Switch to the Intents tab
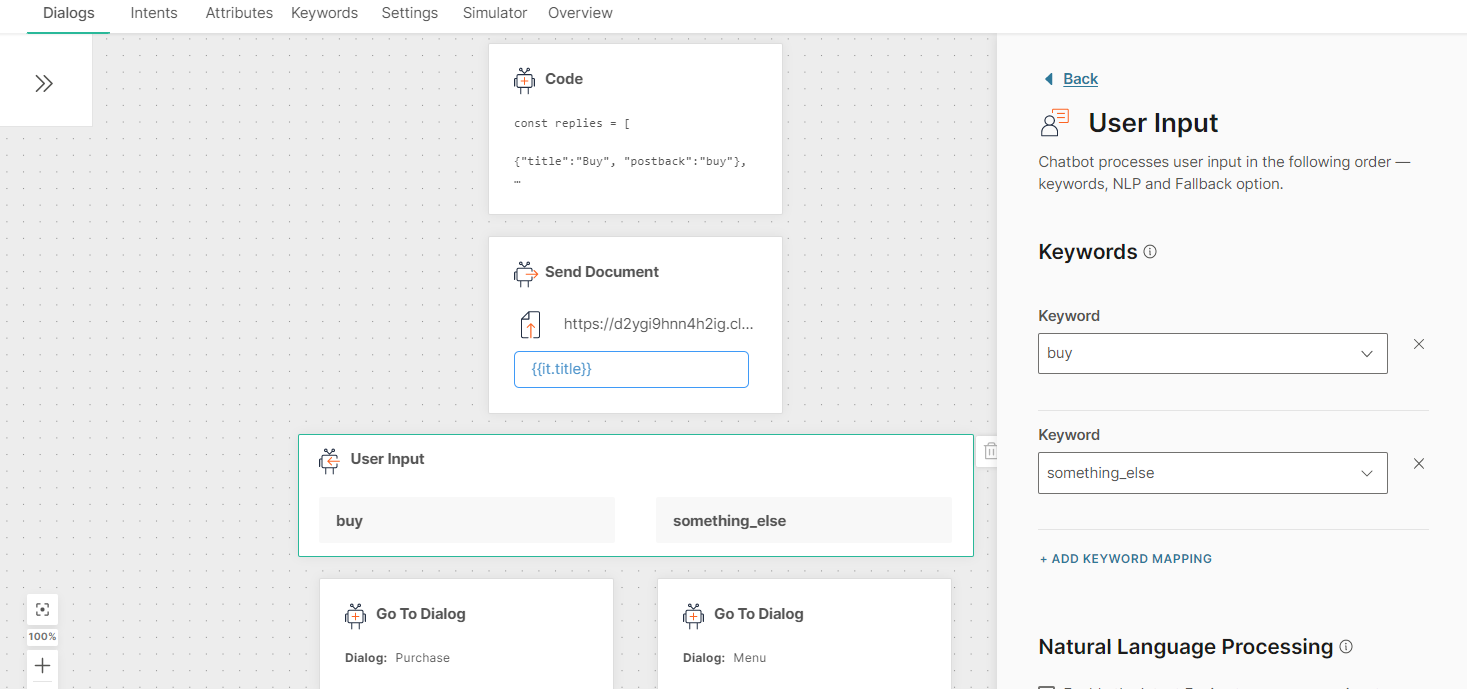This screenshot has width=1467, height=689. coord(154,13)
